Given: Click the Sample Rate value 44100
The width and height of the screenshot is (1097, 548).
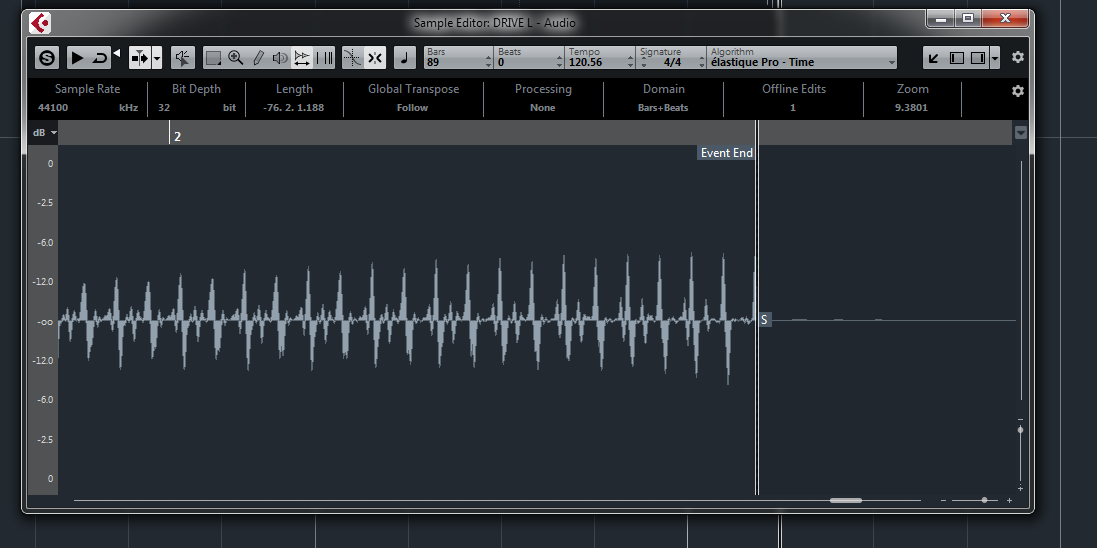Looking at the screenshot, I should coord(53,108).
